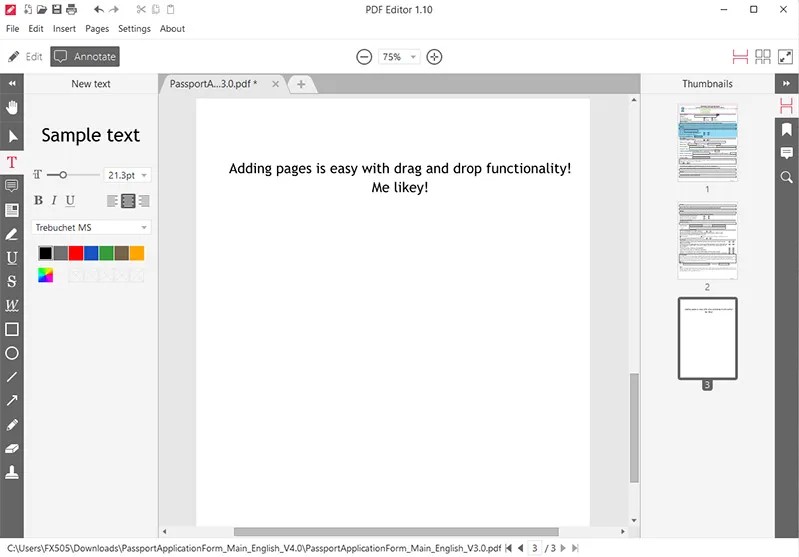This screenshot has width=799, height=557.
Task: Pick the Highlighter marker tool
Action: point(12,234)
